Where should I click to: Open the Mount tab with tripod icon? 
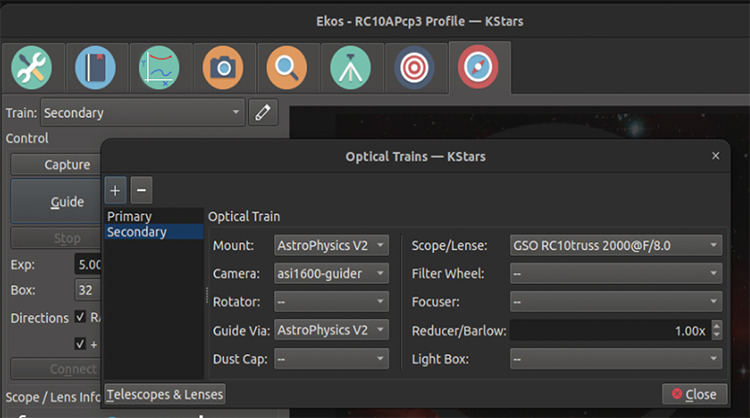351,67
